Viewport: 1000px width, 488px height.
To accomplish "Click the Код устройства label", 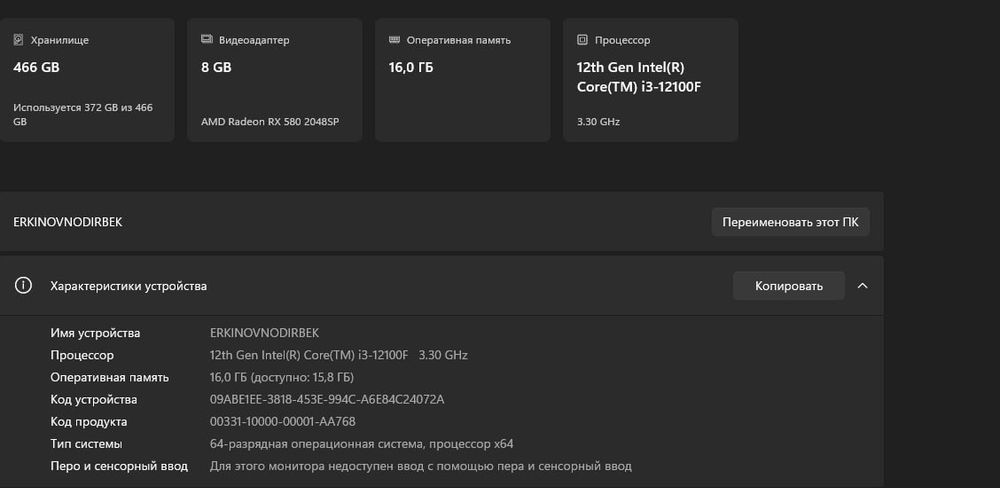I will 94,399.
